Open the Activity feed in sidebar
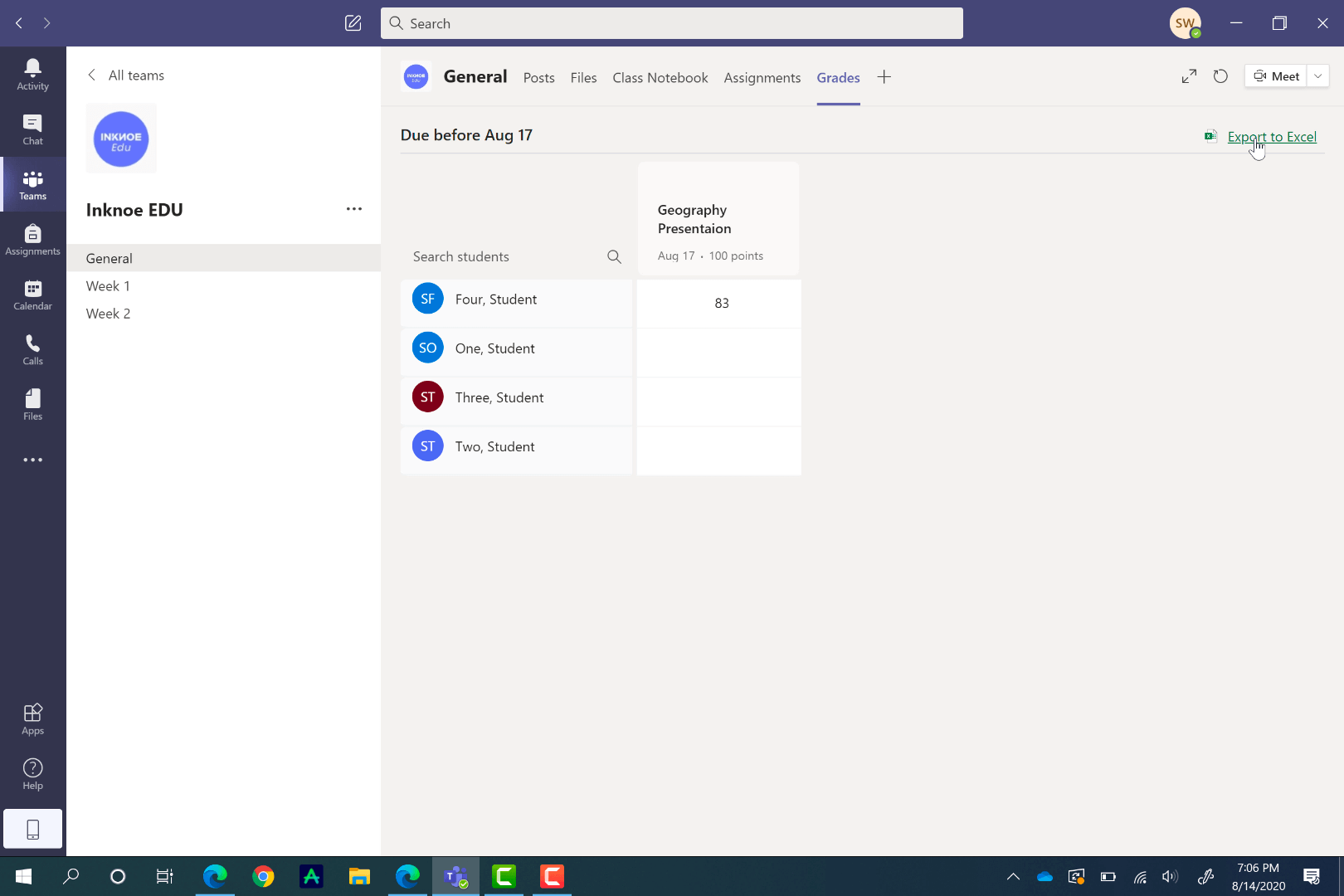1344x896 pixels. coord(32,74)
